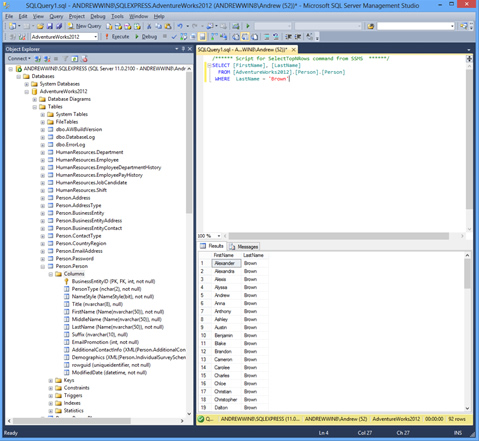Switch output to Results to Grid

coord(245,37)
